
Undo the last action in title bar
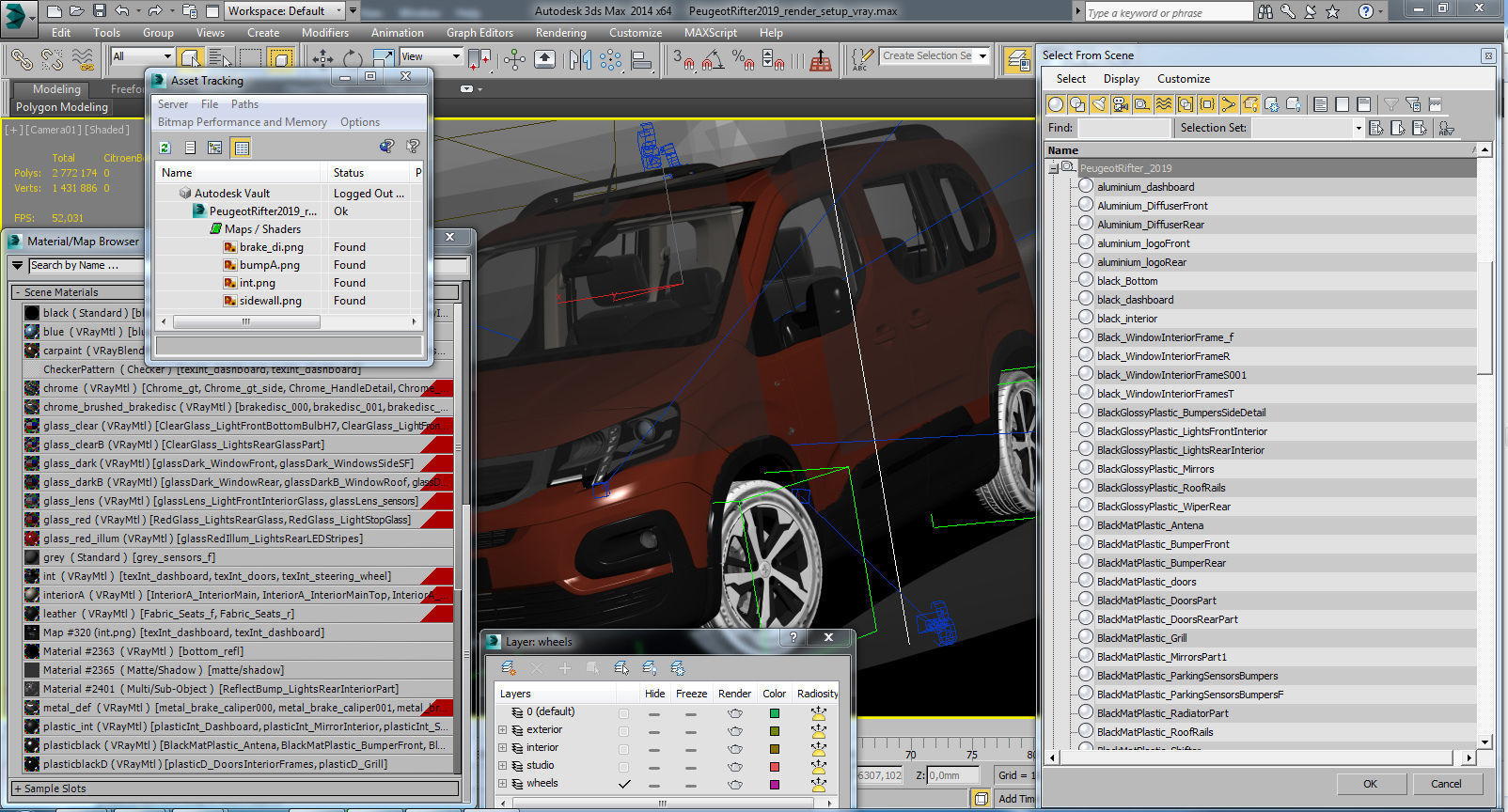(121, 11)
